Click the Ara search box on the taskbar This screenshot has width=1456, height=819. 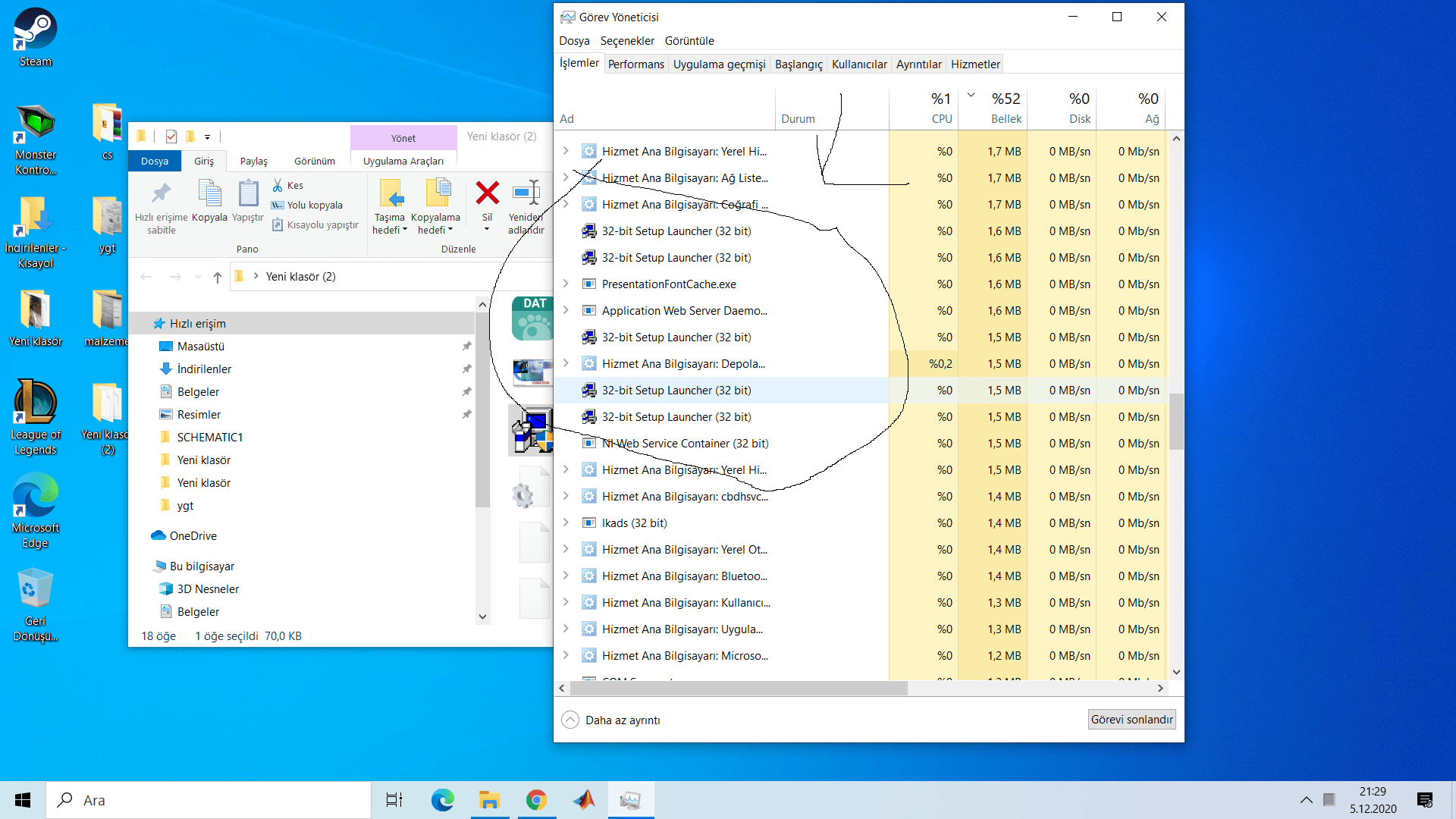click(x=209, y=800)
